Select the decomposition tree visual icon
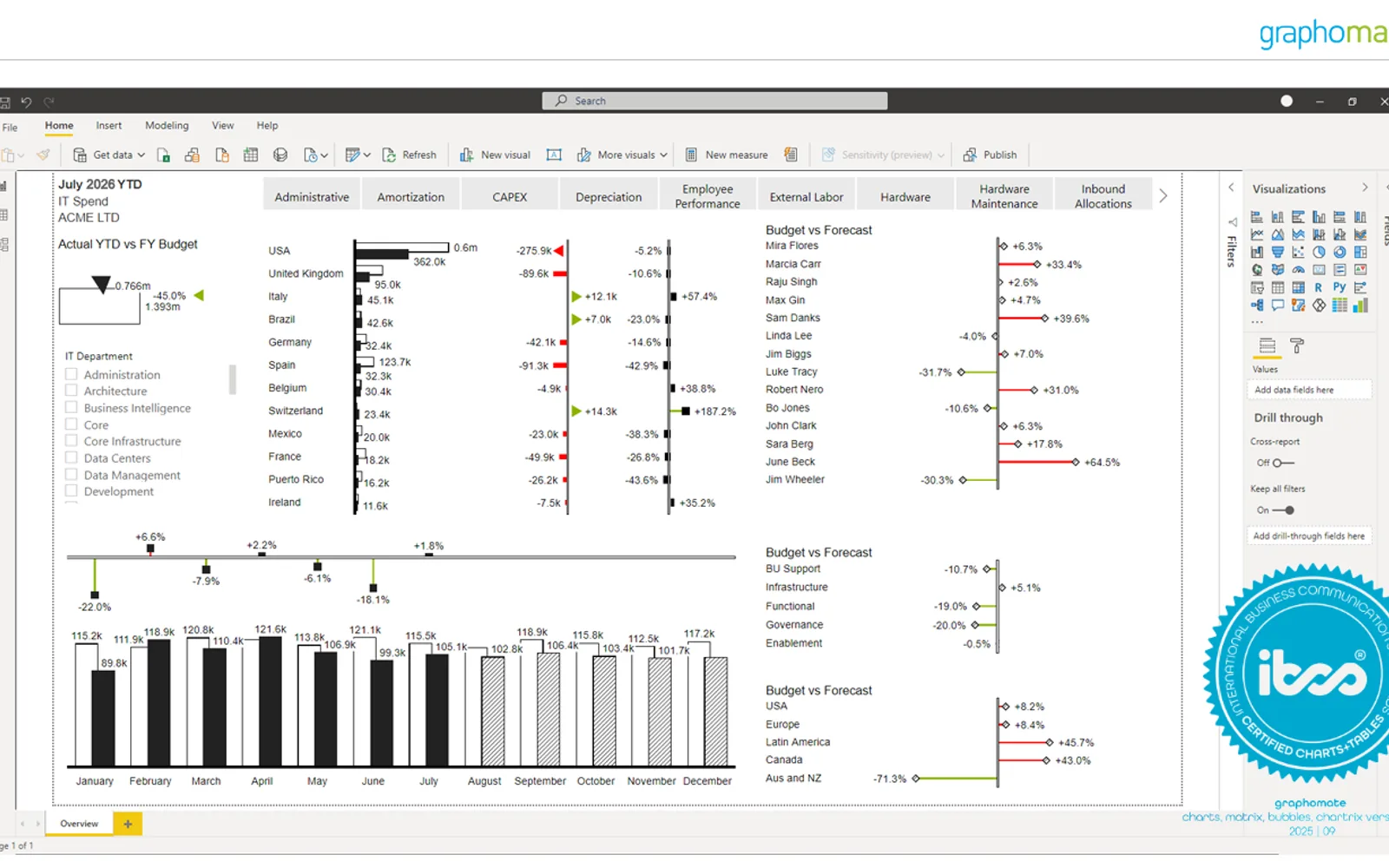Image resolution: width=1389 pixels, height=868 pixels. point(1257,306)
